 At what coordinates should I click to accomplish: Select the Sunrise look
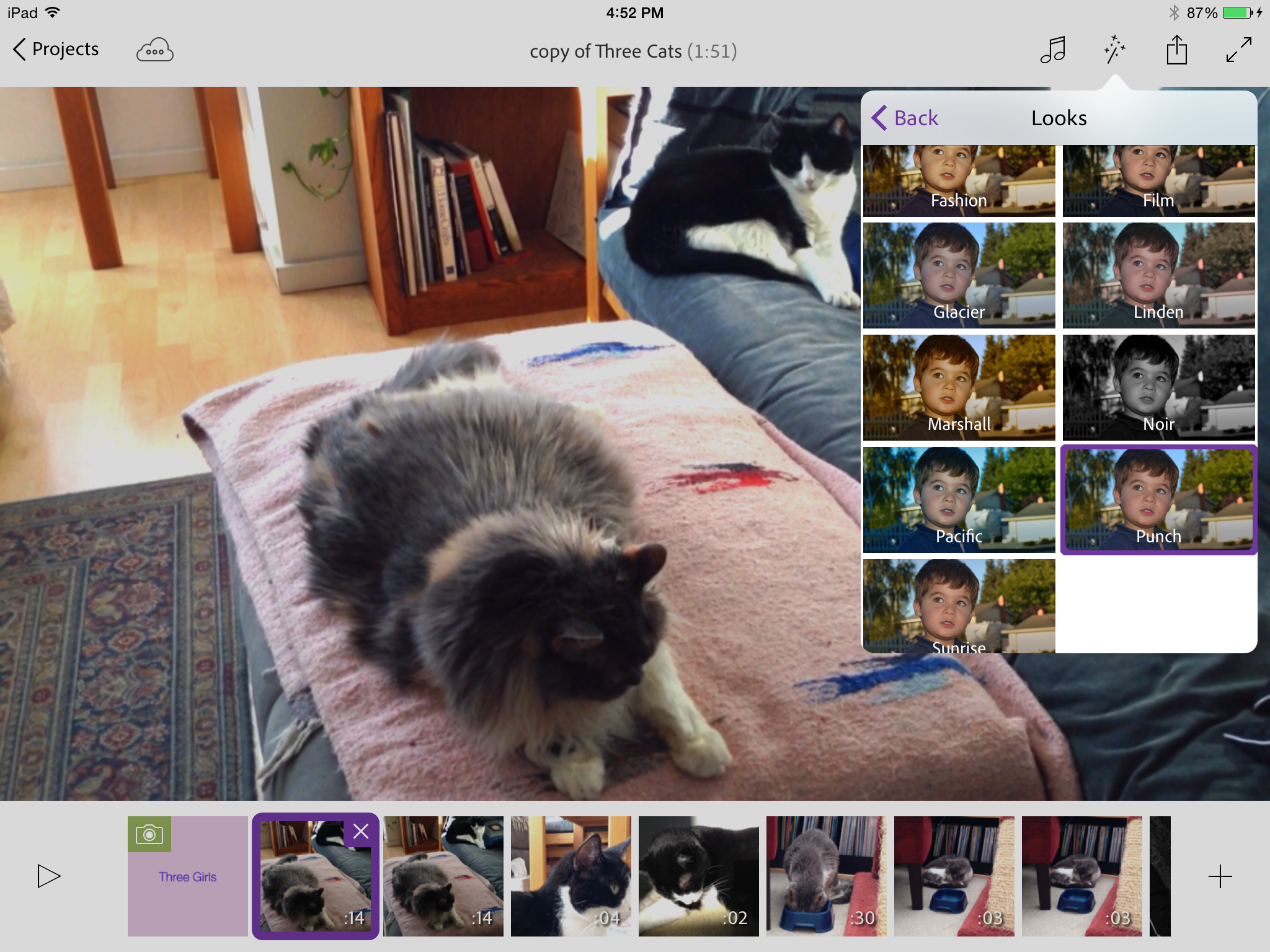pos(959,606)
